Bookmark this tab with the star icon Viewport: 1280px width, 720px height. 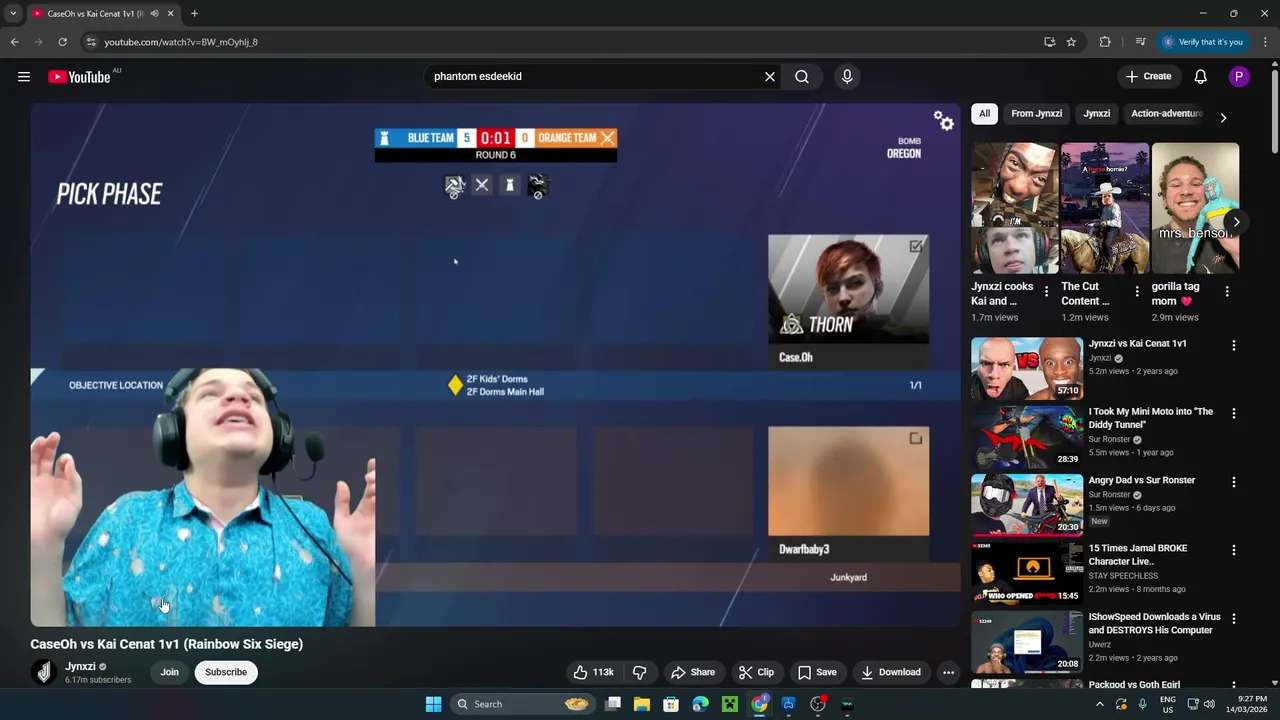pos(1071,42)
